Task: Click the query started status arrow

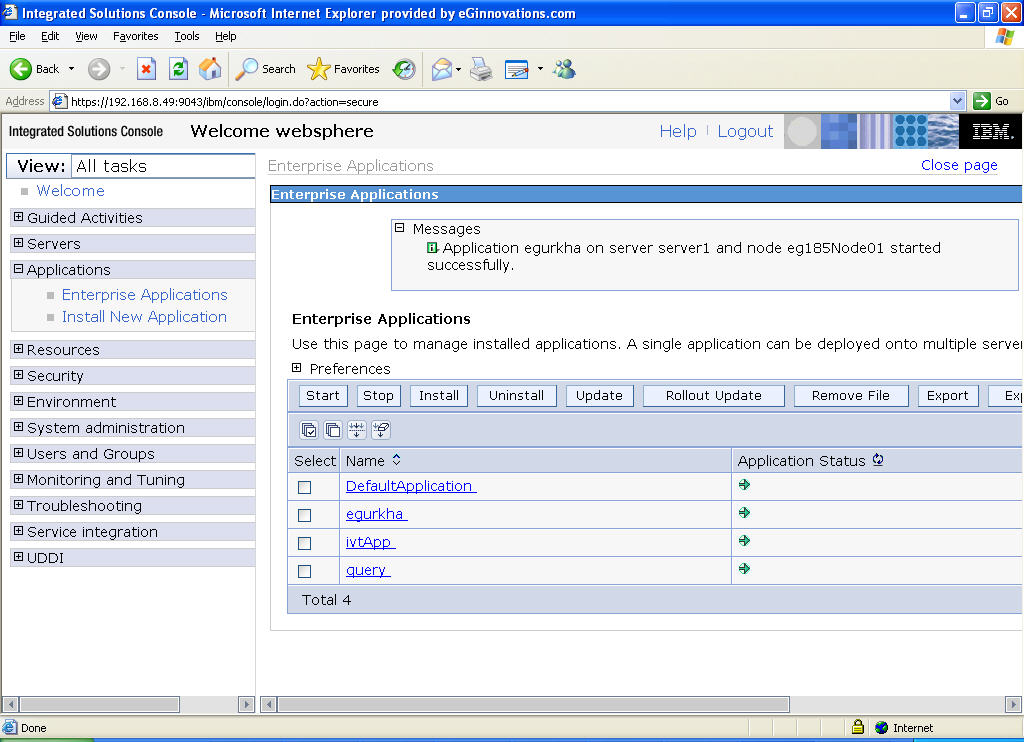Action: pos(744,569)
